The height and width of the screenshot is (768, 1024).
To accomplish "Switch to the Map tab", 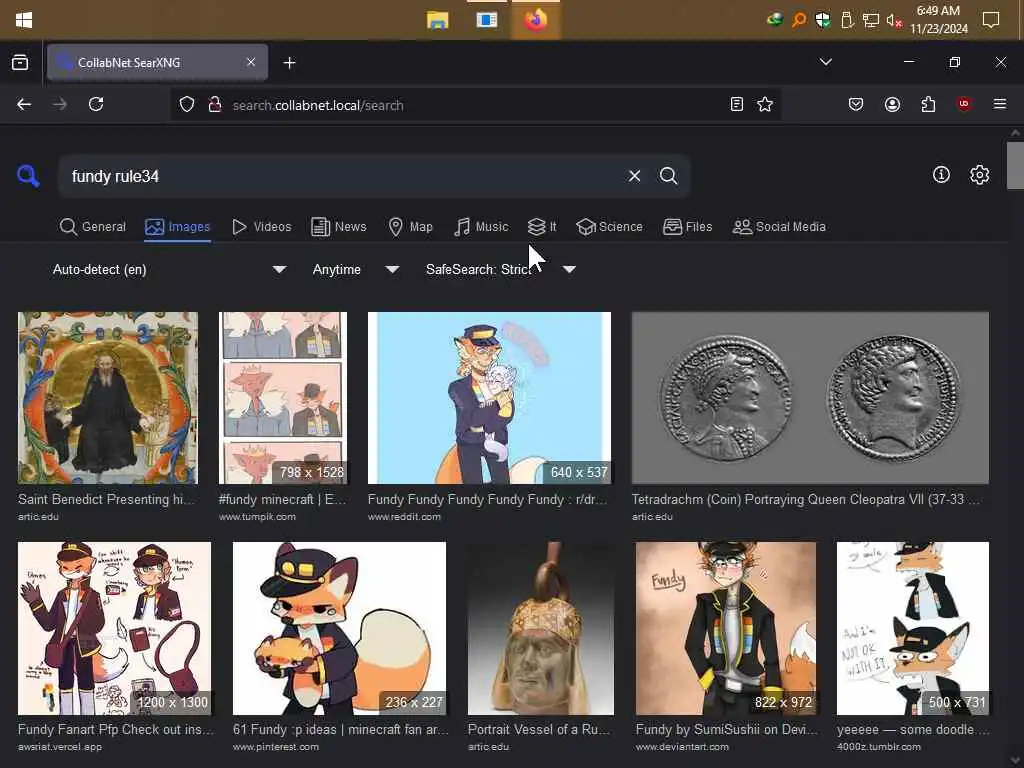I will [x=410, y=227].
